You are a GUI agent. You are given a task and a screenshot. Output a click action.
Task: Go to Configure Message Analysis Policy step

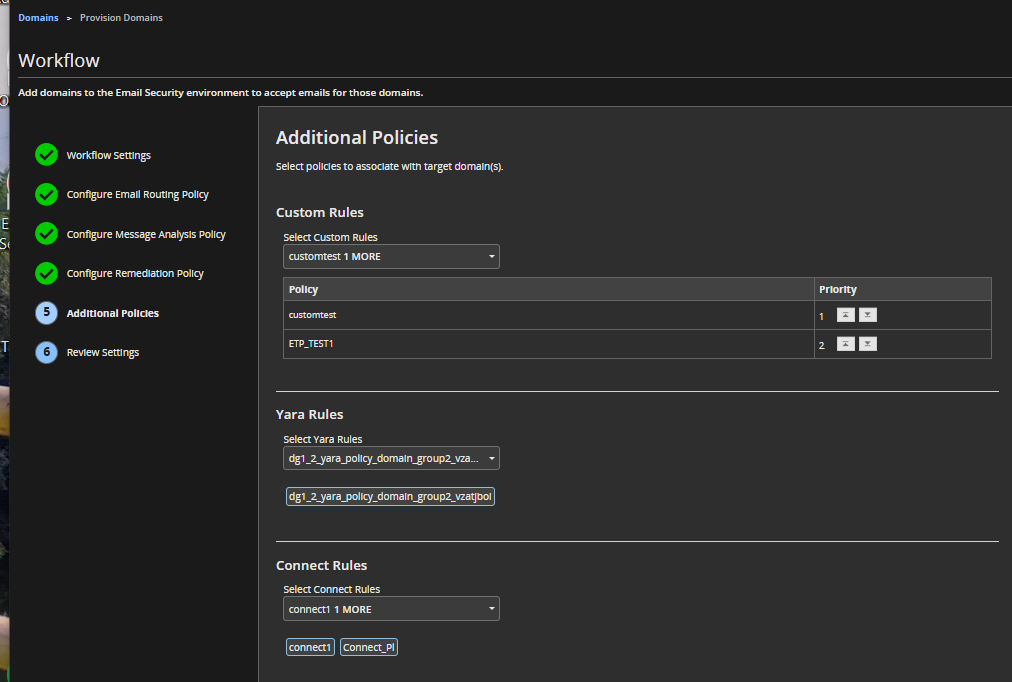[x=146, y=234]
